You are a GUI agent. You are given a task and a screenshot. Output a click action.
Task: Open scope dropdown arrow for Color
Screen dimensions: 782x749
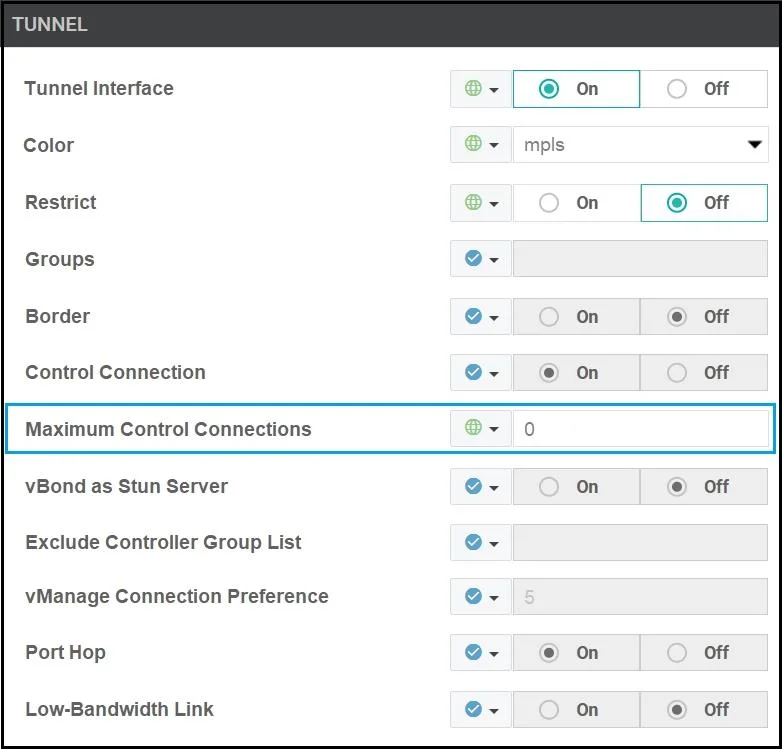(x=494, y=145)
